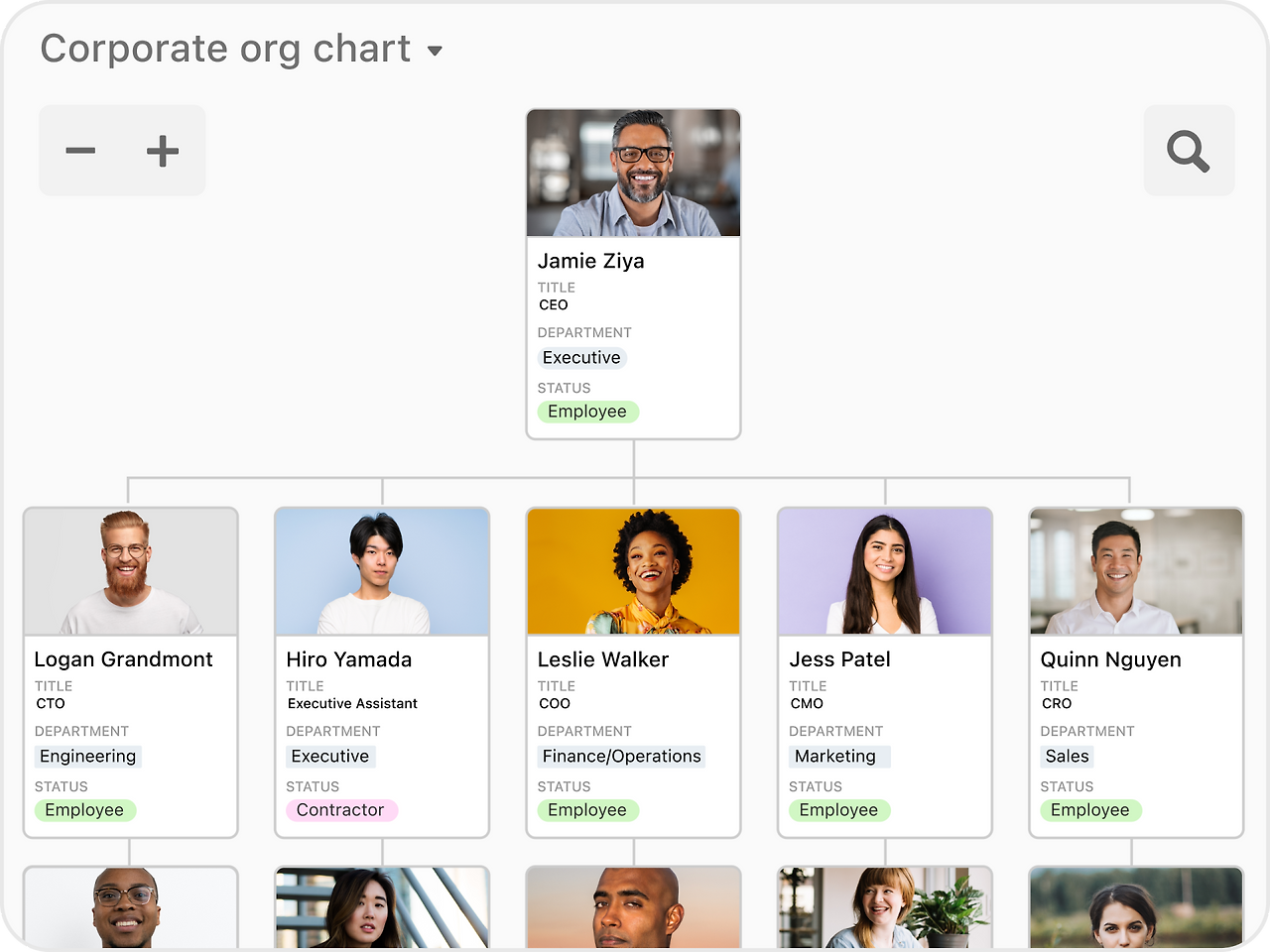
Task: Click Quinn Nguyen's Employee status badge
Action: click(1090, 810)
